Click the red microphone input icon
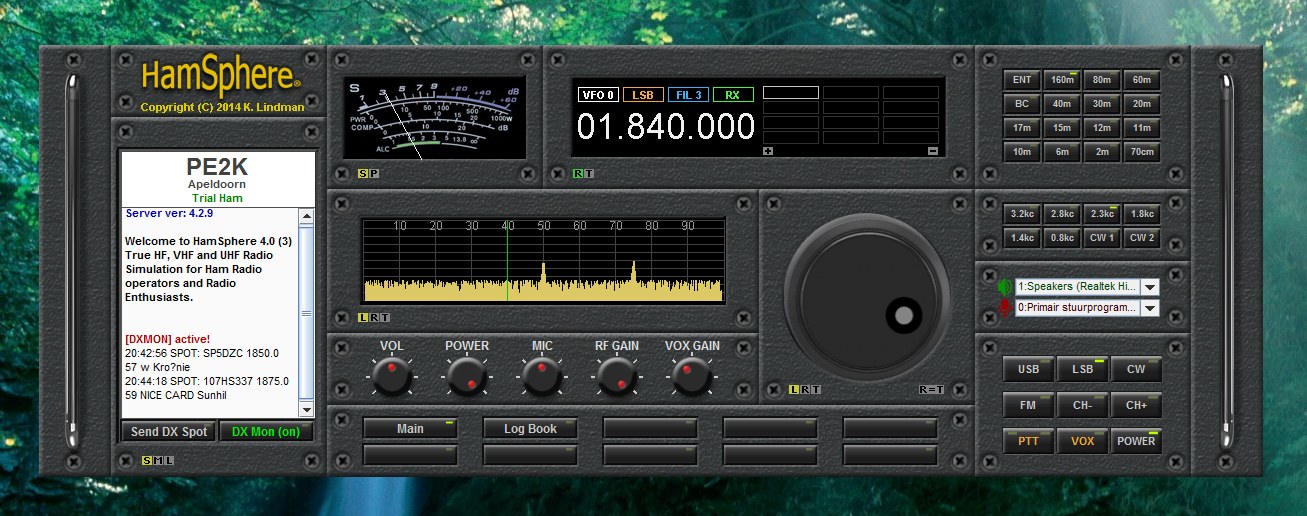1307x516 pixels. point(1004,308)
